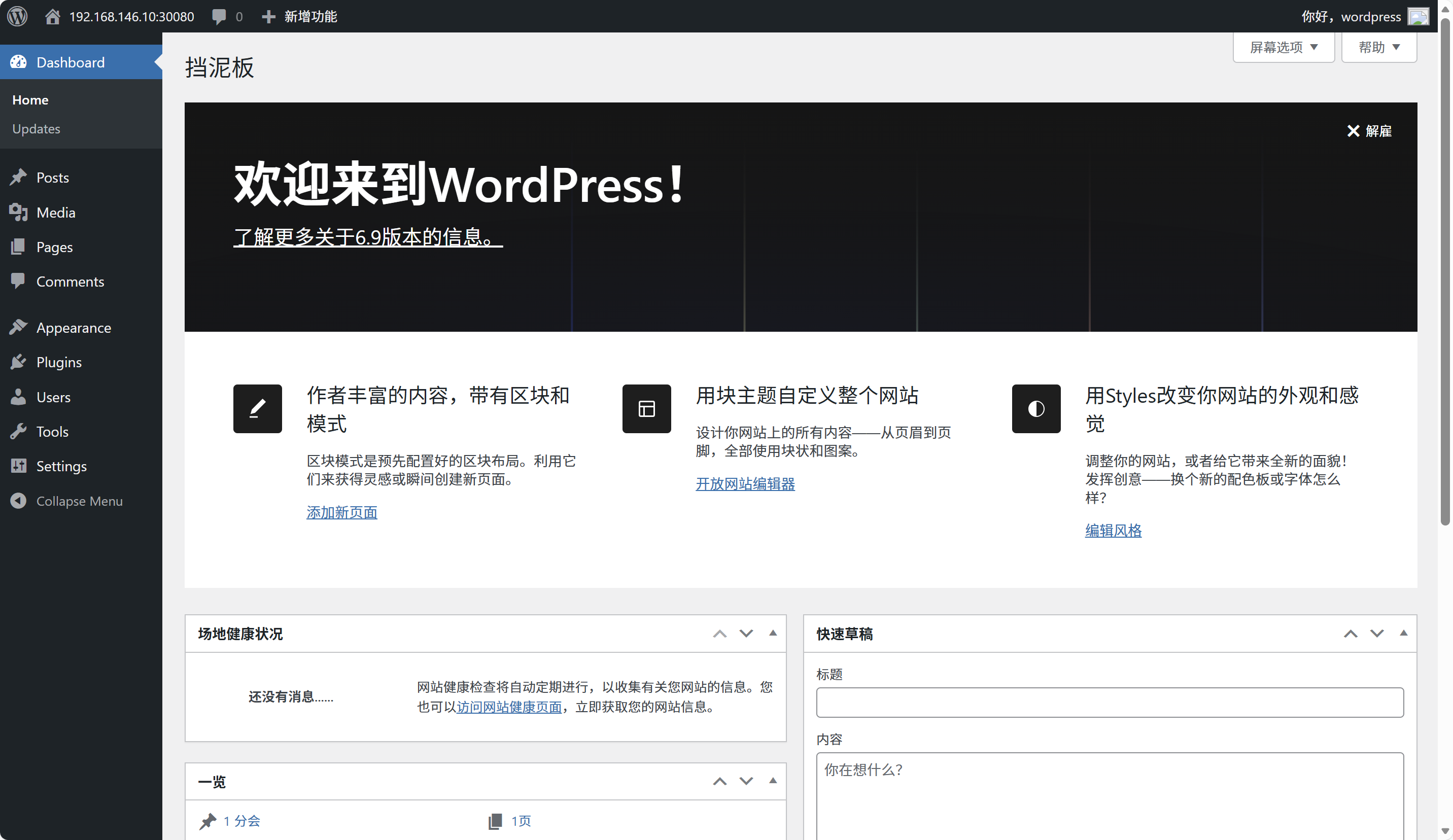1453x840 pixels.
Task: Click the pencil icon tile
Action: point(257,408)
